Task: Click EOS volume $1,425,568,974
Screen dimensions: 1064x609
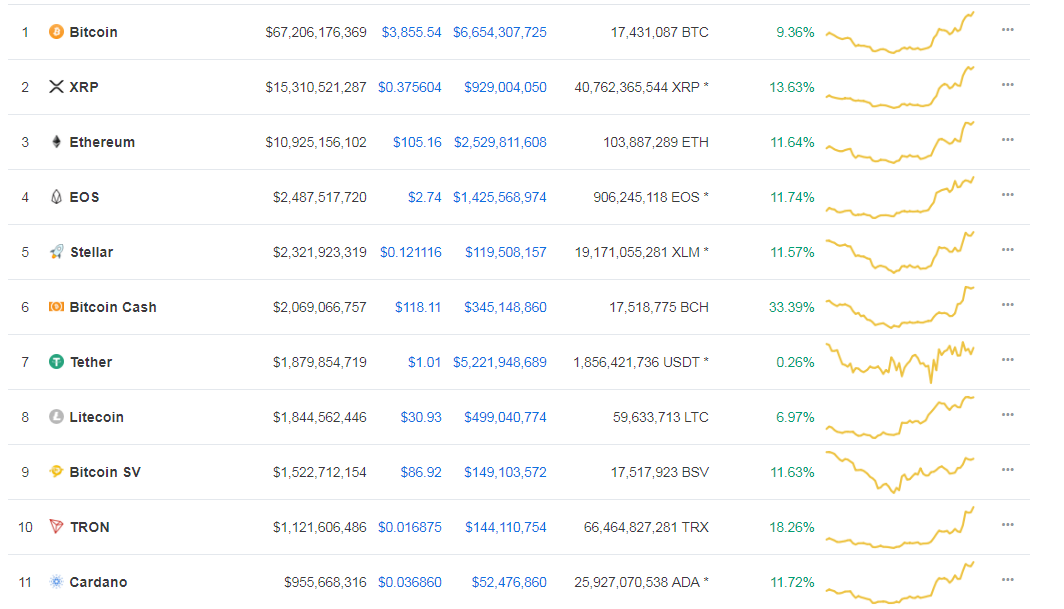Action: pyautogui.click(x=500, y=197)
